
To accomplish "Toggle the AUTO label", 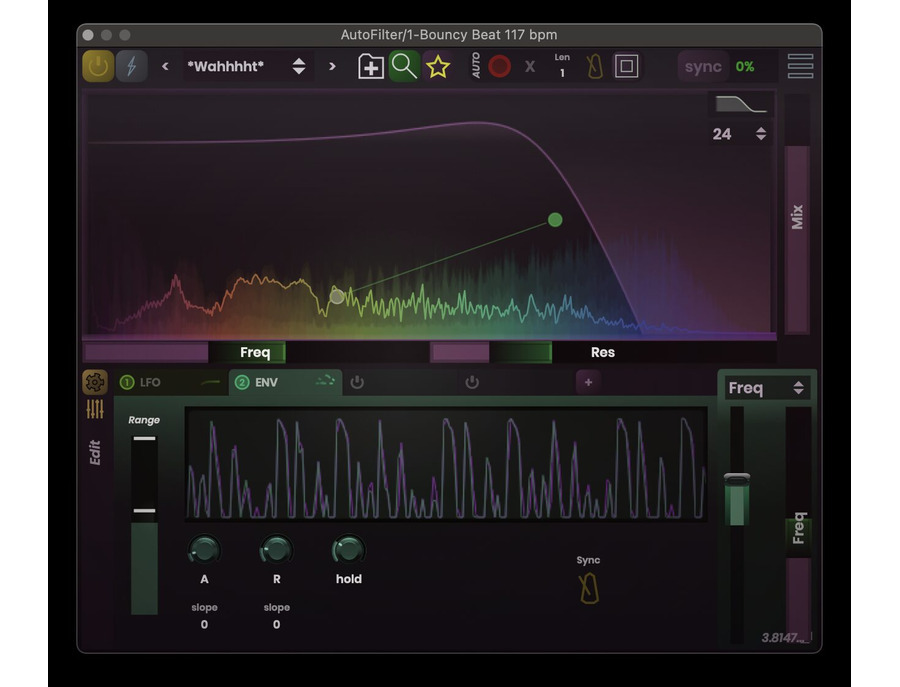I will click(x=476, y=65).
